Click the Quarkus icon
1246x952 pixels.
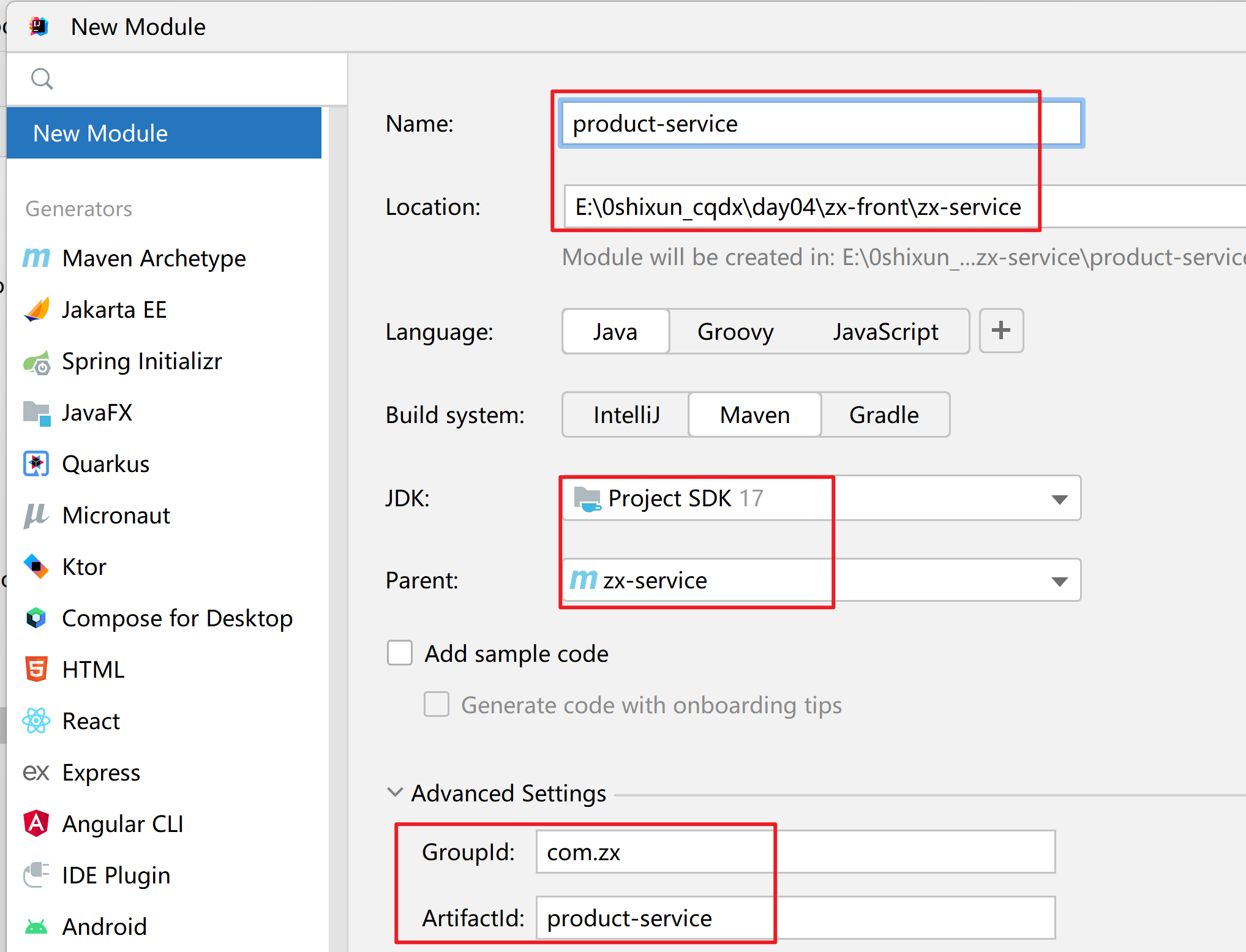coord(36,464)
